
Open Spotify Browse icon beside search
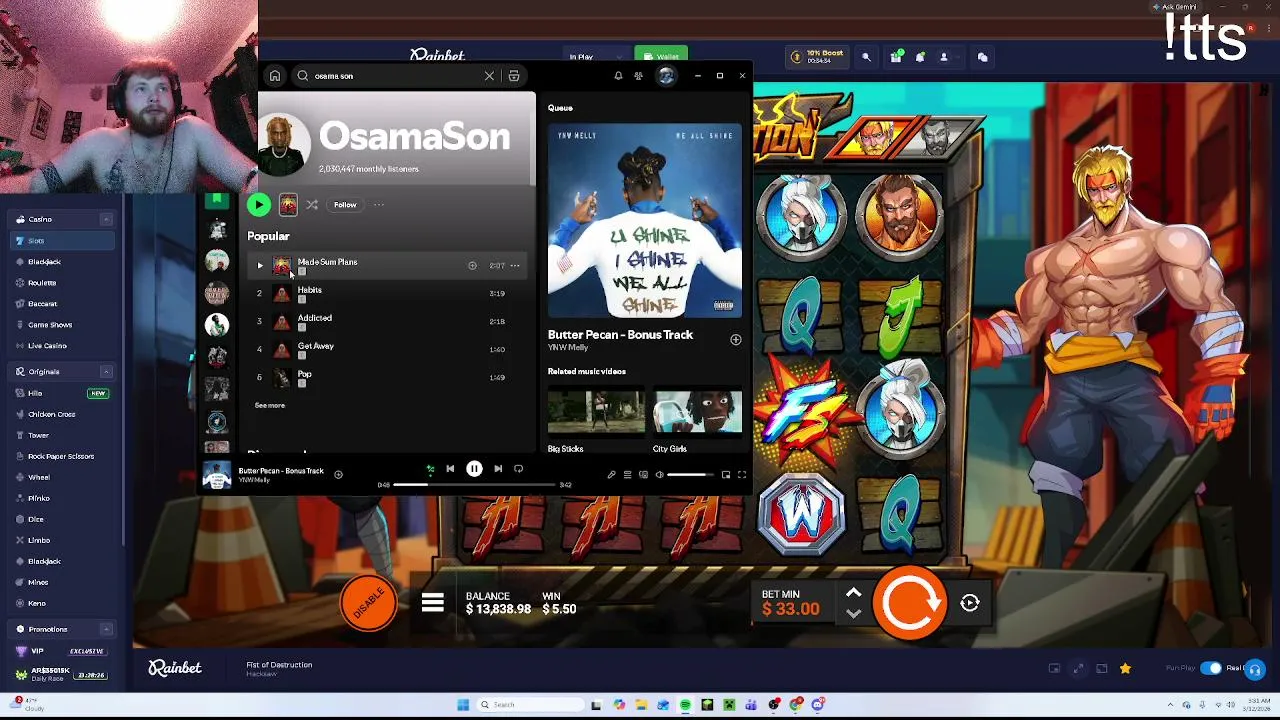(x=514, y=76)
